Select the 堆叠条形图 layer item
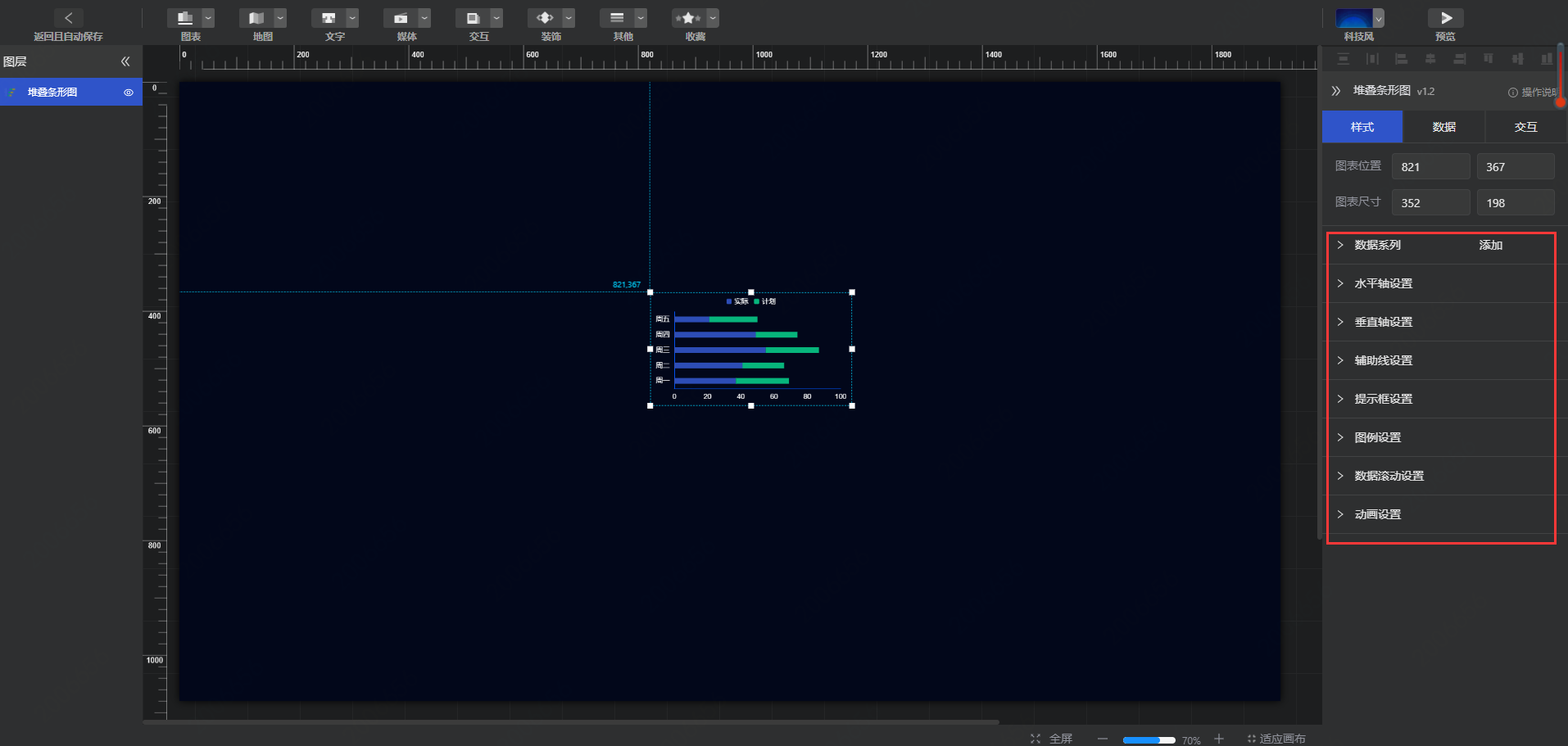 click(x=71, y=93)
